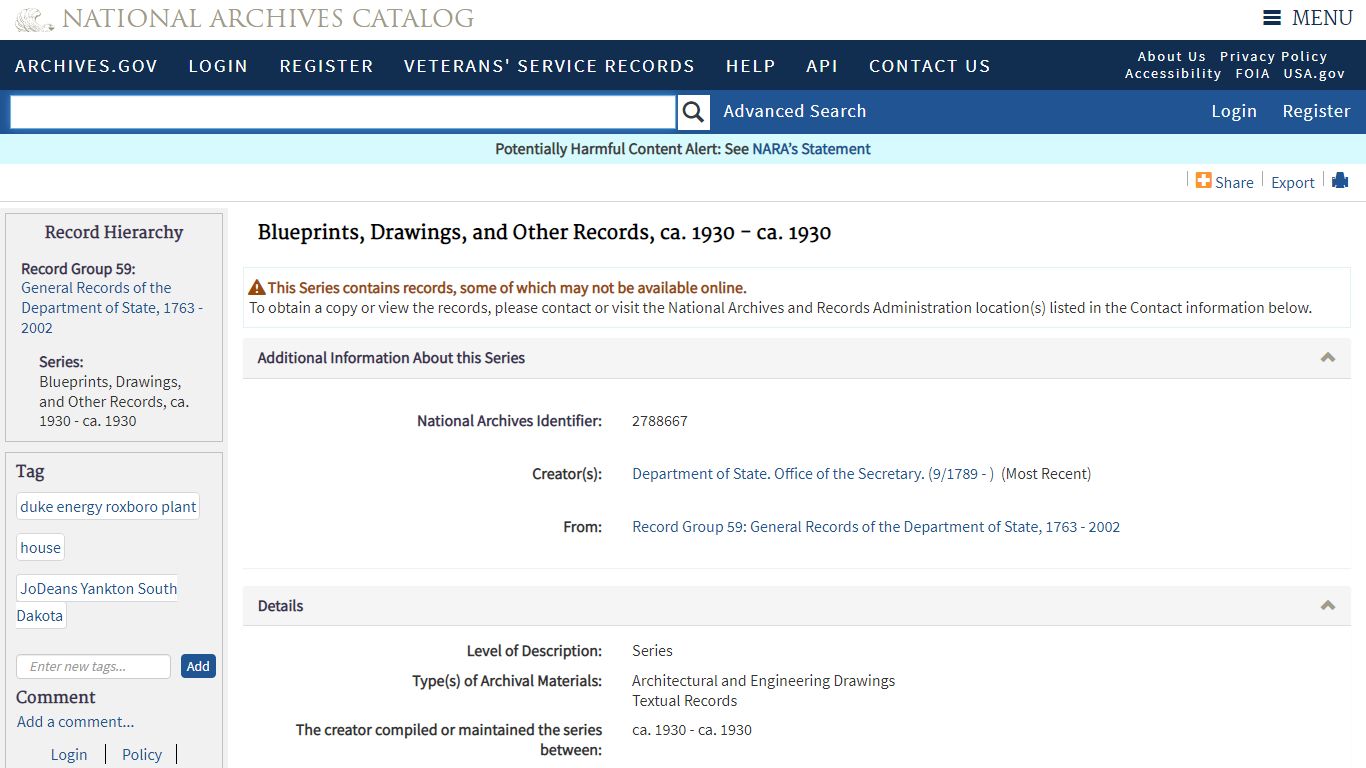This screenshot has width=1366, height=768.
Task: Open Record Group 59 link in From field
Action: 876,527
